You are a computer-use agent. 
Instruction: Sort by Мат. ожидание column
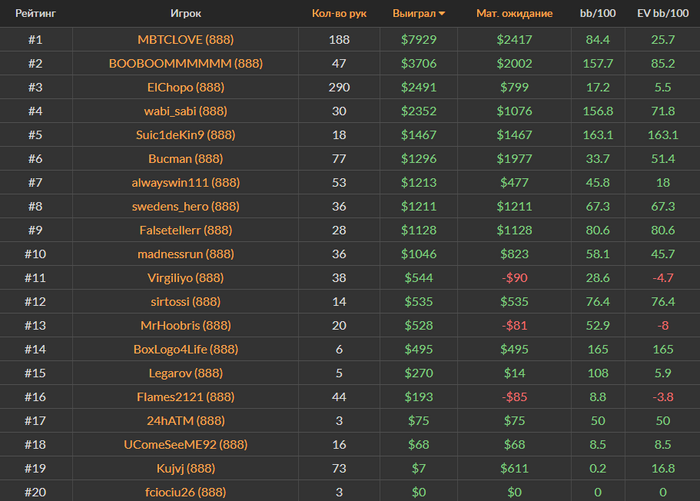(x=513, y=14)
